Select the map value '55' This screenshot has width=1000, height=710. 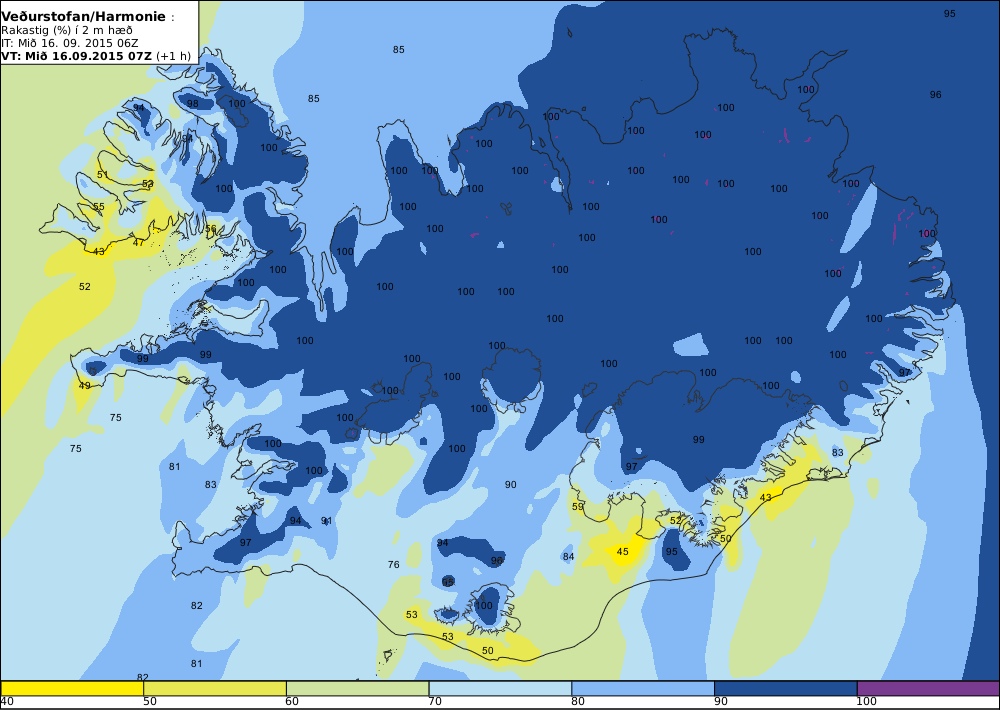coord(99,207)
